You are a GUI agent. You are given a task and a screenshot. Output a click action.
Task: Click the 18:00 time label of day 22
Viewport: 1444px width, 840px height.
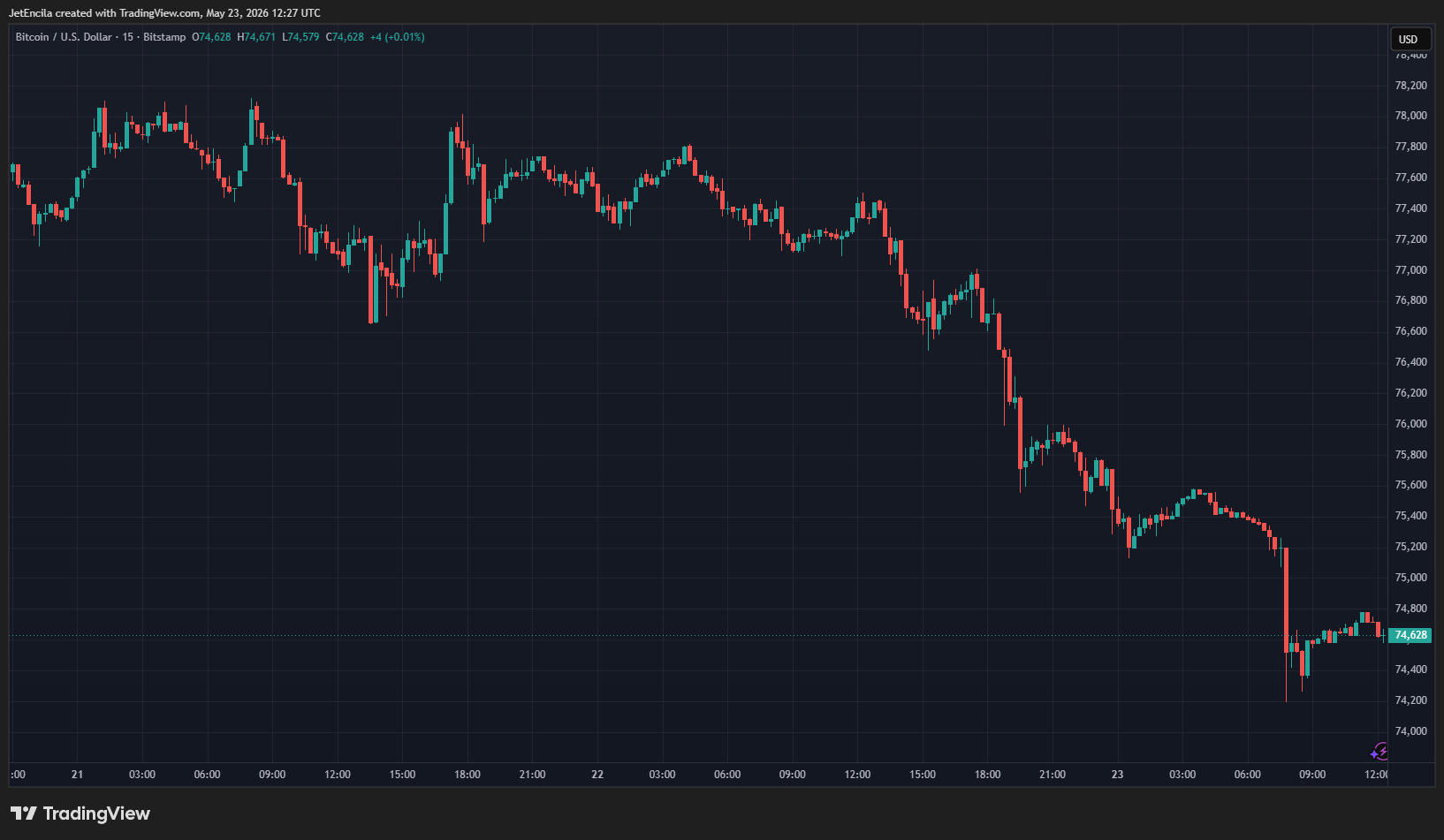[x=988, y=775]
